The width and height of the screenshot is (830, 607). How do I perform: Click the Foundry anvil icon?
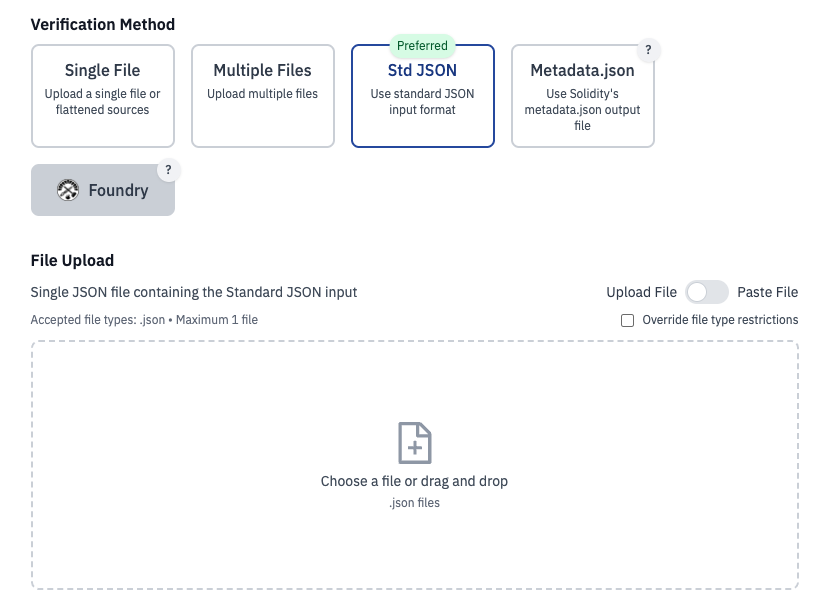pos(68,189)
